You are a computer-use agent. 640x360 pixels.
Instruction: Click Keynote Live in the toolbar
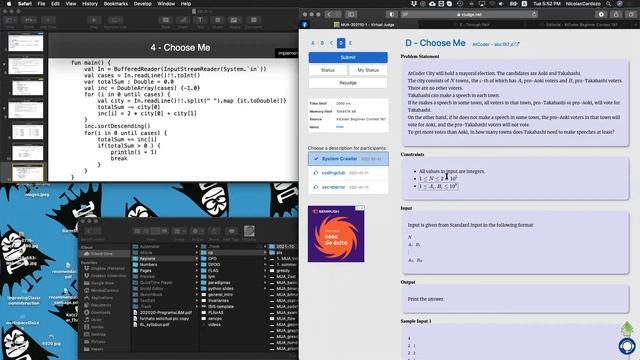[115, 20]
